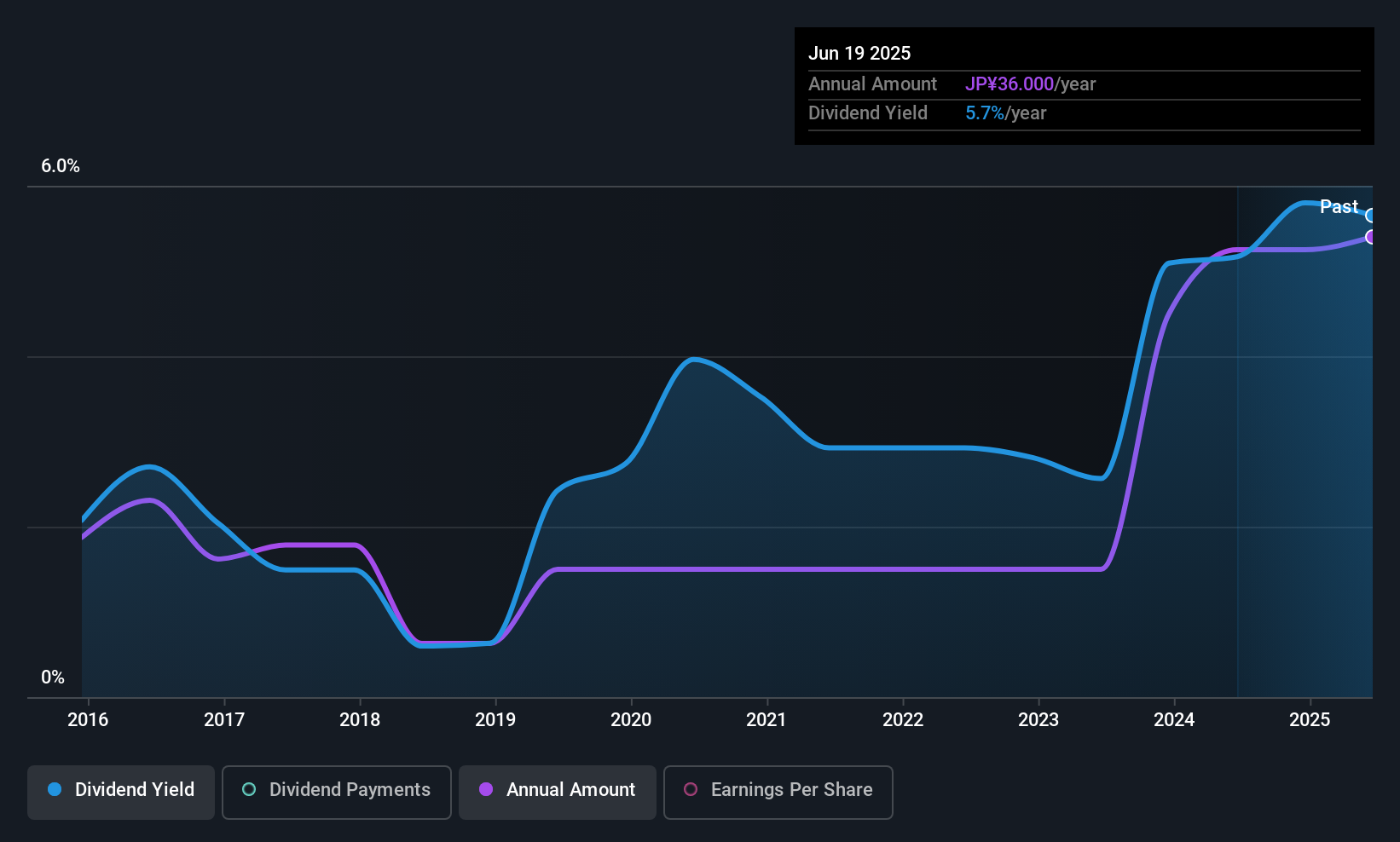Click the purple Annual Amount endpoint marker

click(x=1370, y=237)
